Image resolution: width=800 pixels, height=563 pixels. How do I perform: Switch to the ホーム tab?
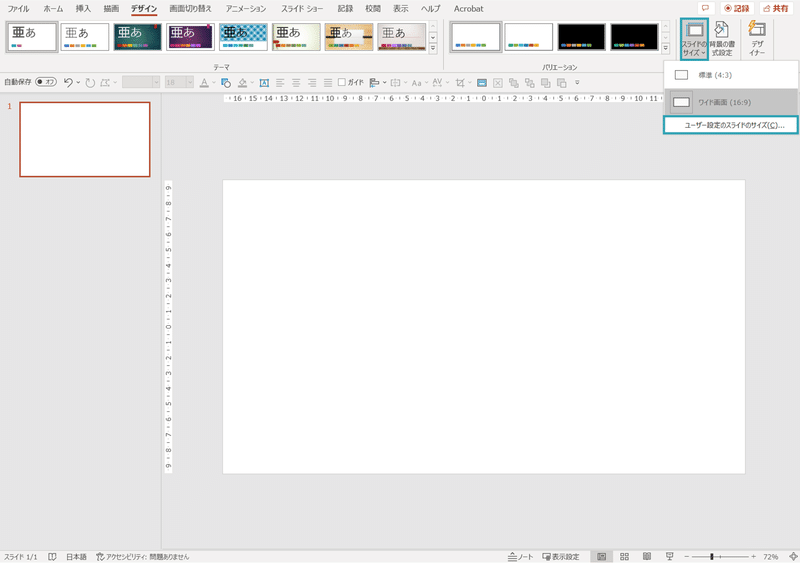53,9
